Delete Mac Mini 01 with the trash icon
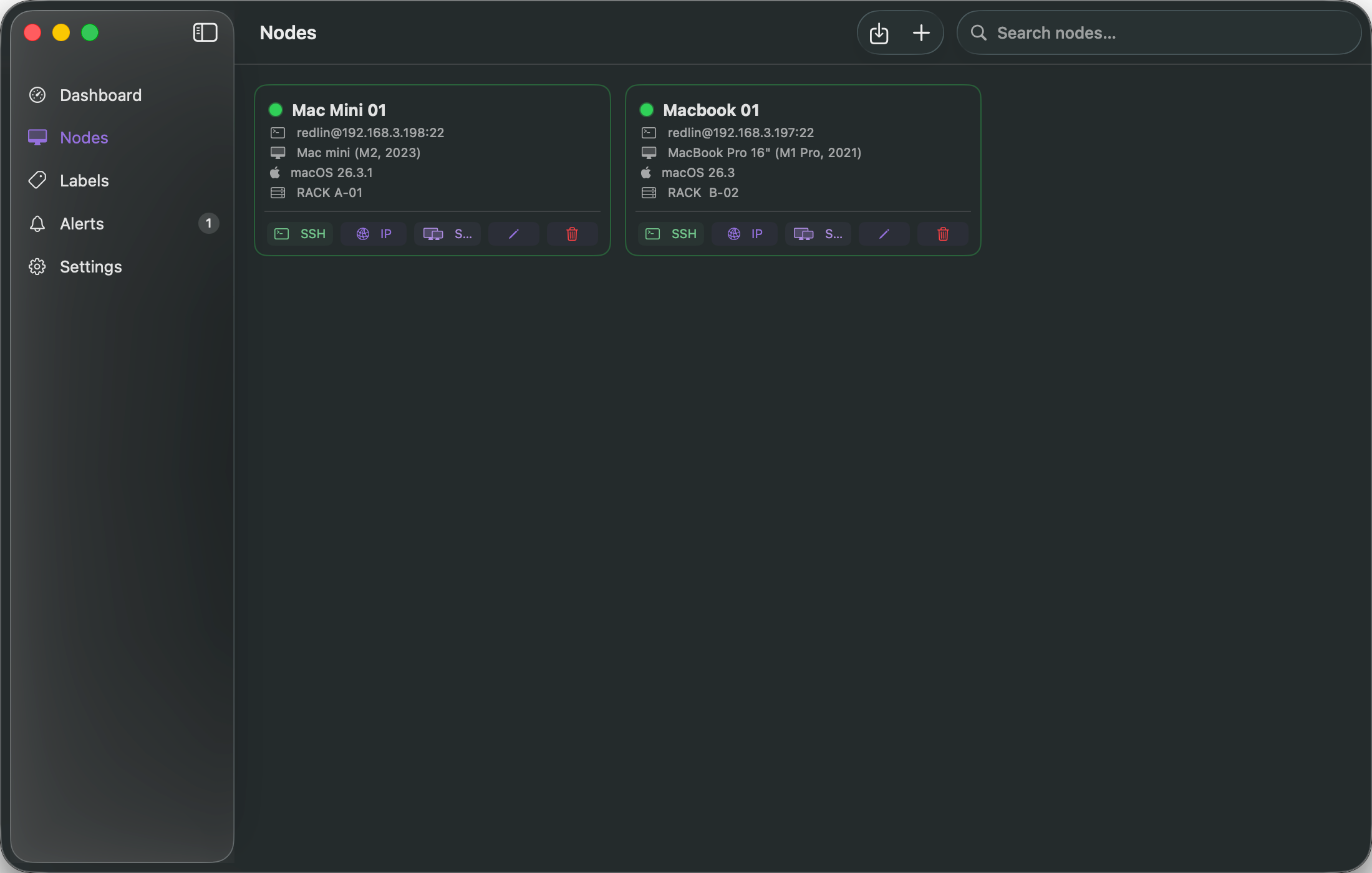Image resolution: width=1372 pixels, height=873 pixels. (571, 234)
